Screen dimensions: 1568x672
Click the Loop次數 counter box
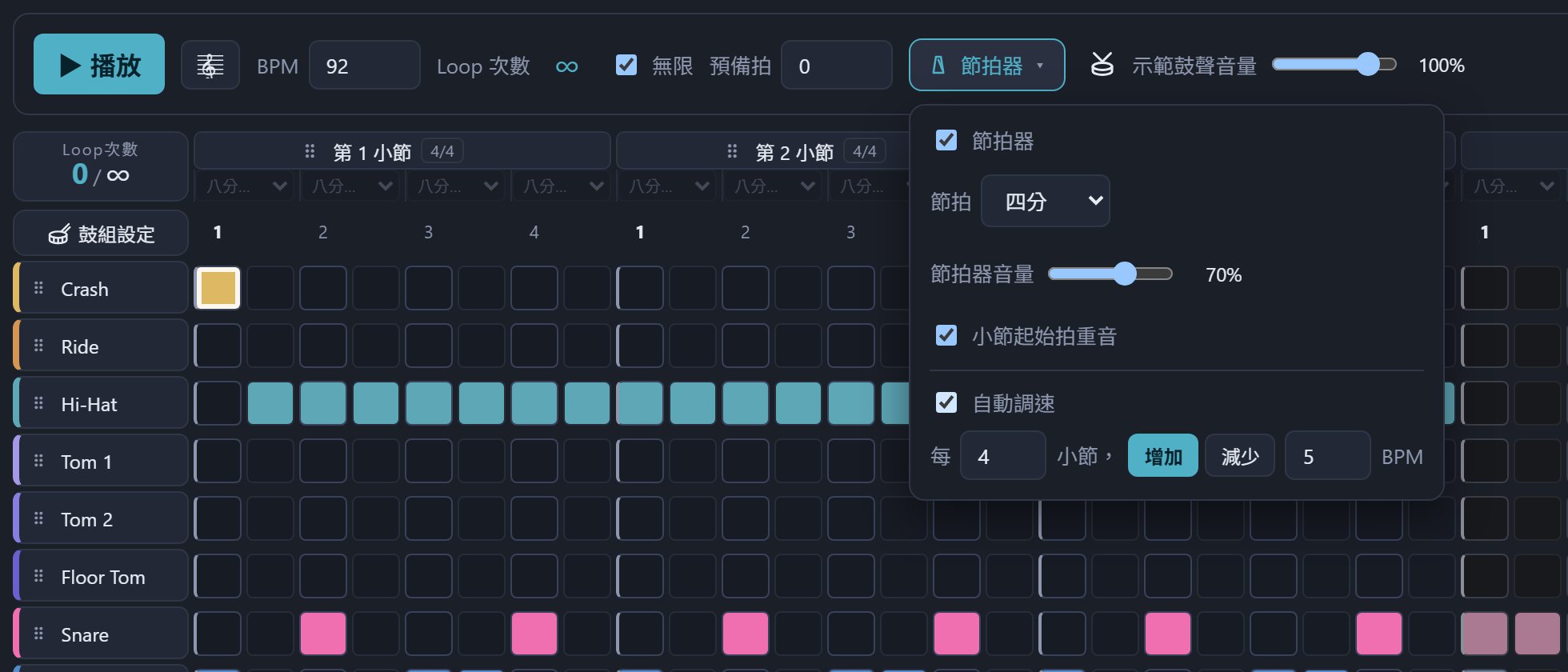coord(101,166)
